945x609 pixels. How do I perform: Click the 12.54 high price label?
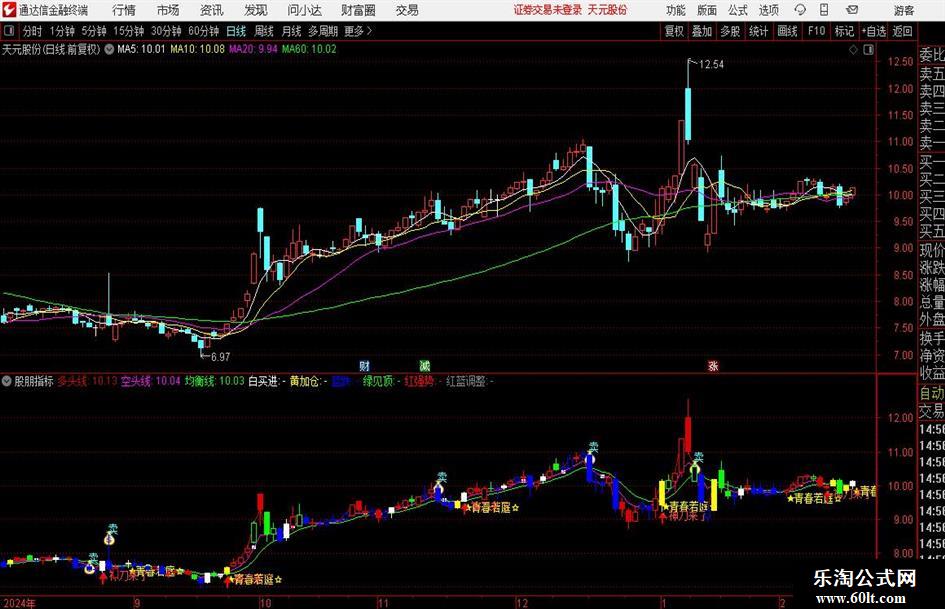click(711, 65)
